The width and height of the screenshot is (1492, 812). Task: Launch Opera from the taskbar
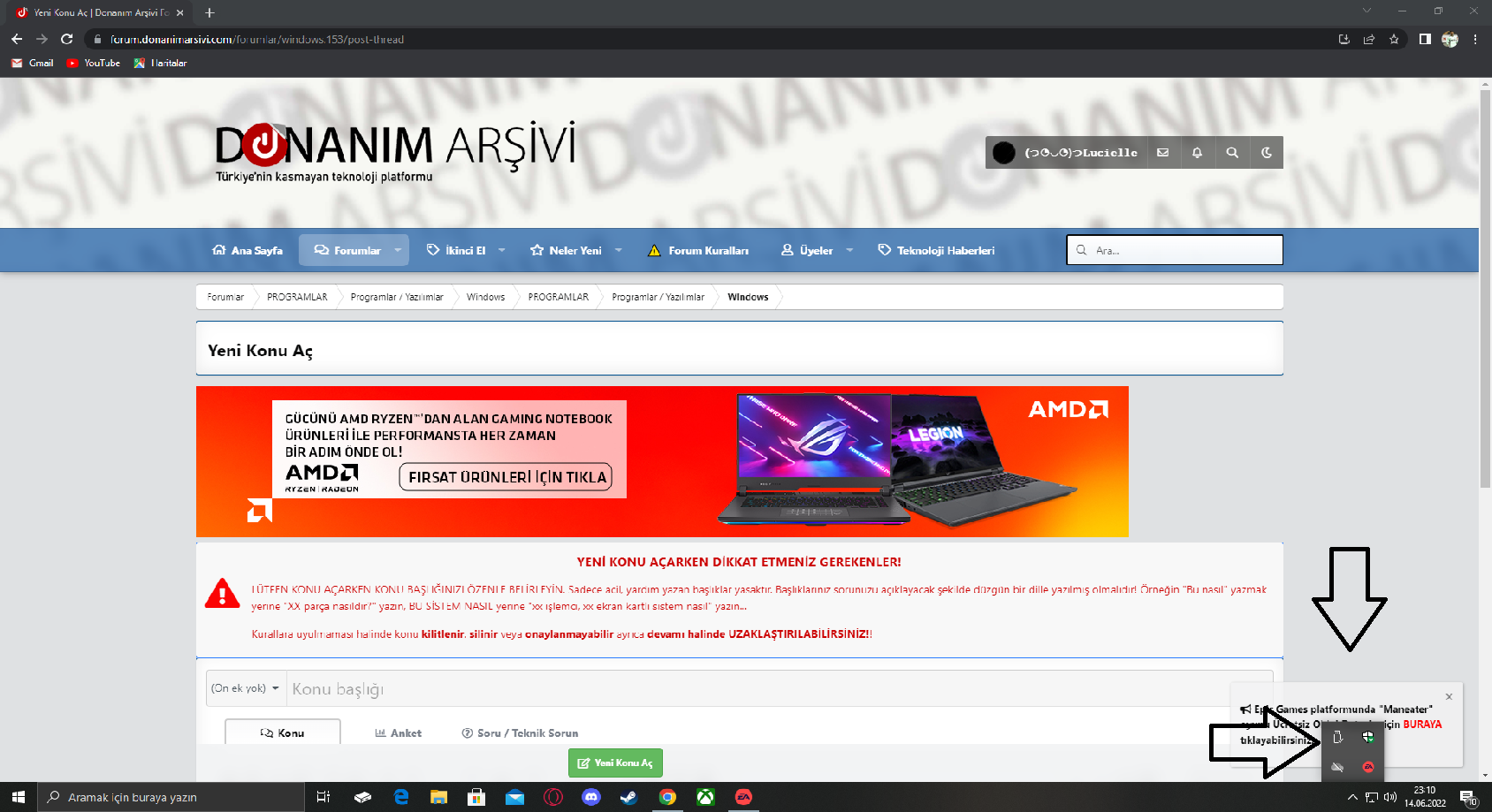coord(553,797)
